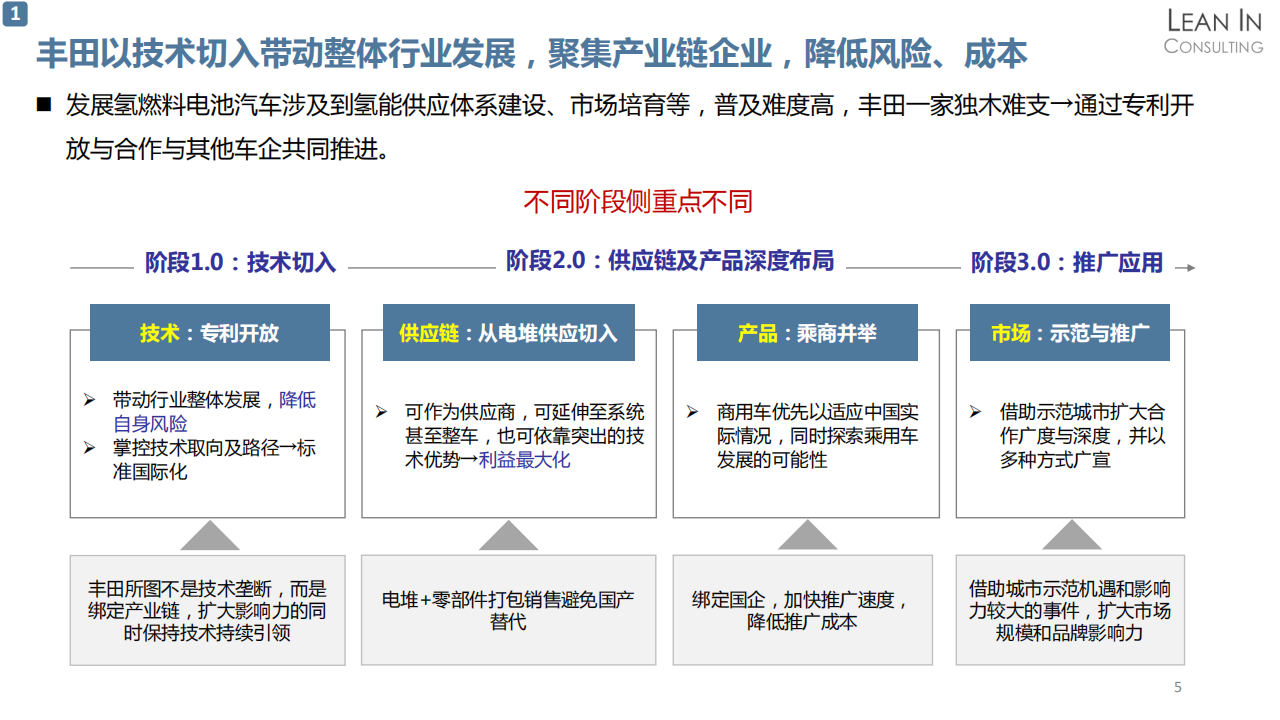Click the gray box 电堆+零部件打包销售避免国产替代
This screenshot has width=1280, height=720.
[x=508, y=610]
